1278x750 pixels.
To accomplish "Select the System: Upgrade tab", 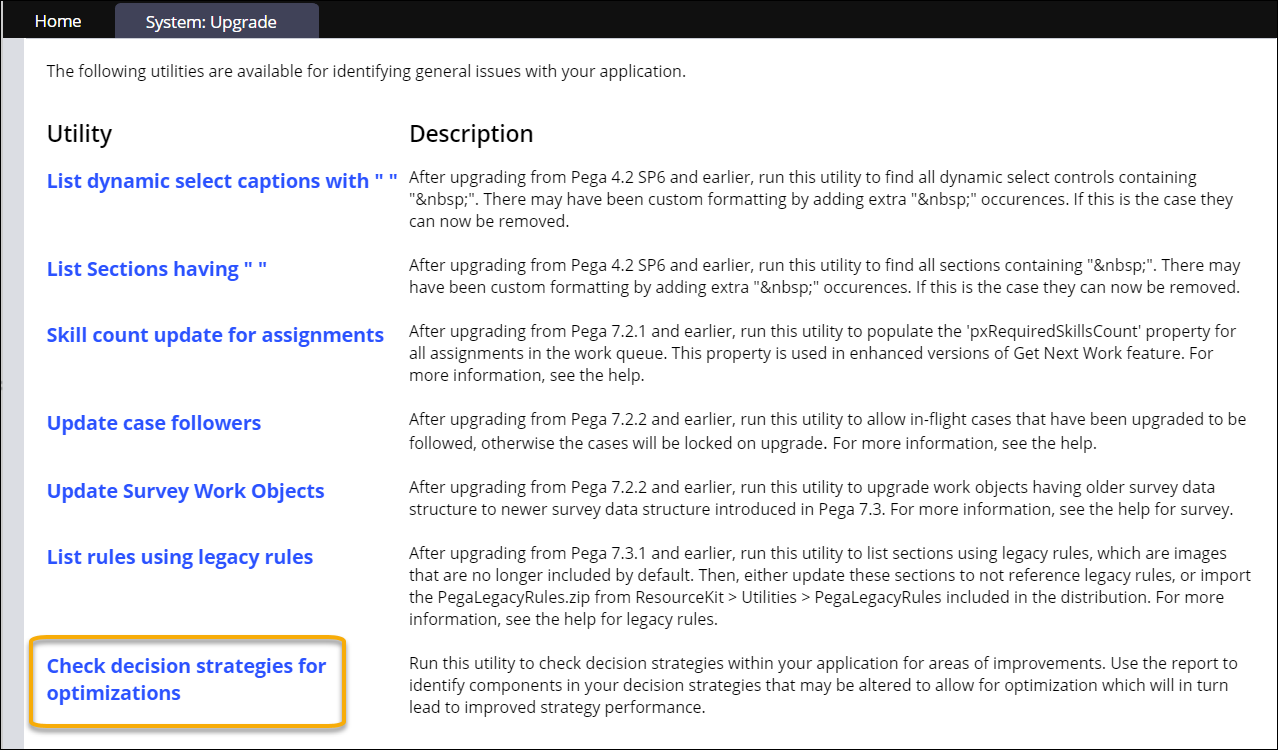I will click(x=211, y=22).
